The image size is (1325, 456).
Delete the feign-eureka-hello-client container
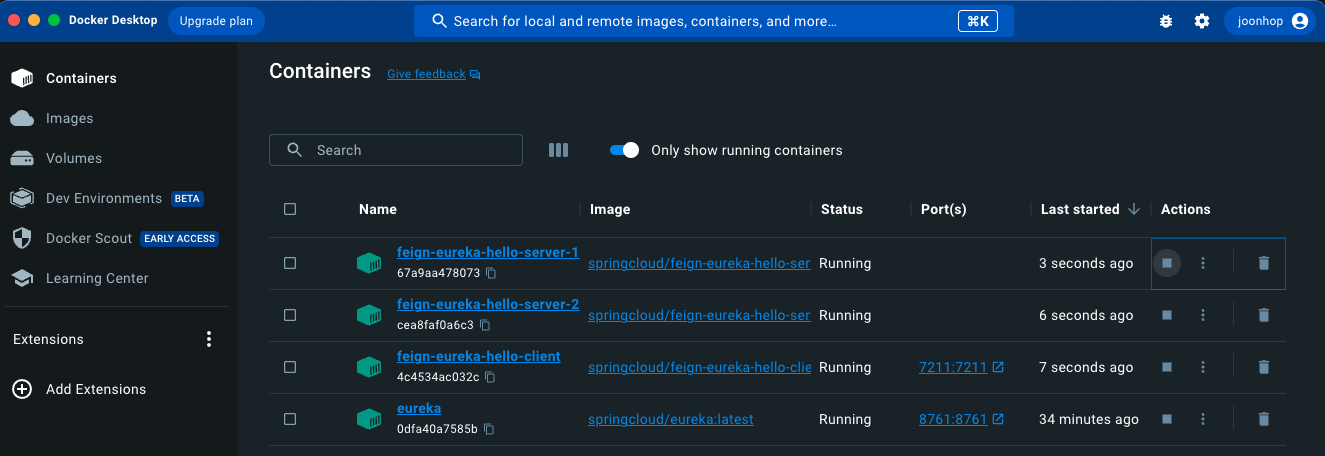(x=1263, y=367)
